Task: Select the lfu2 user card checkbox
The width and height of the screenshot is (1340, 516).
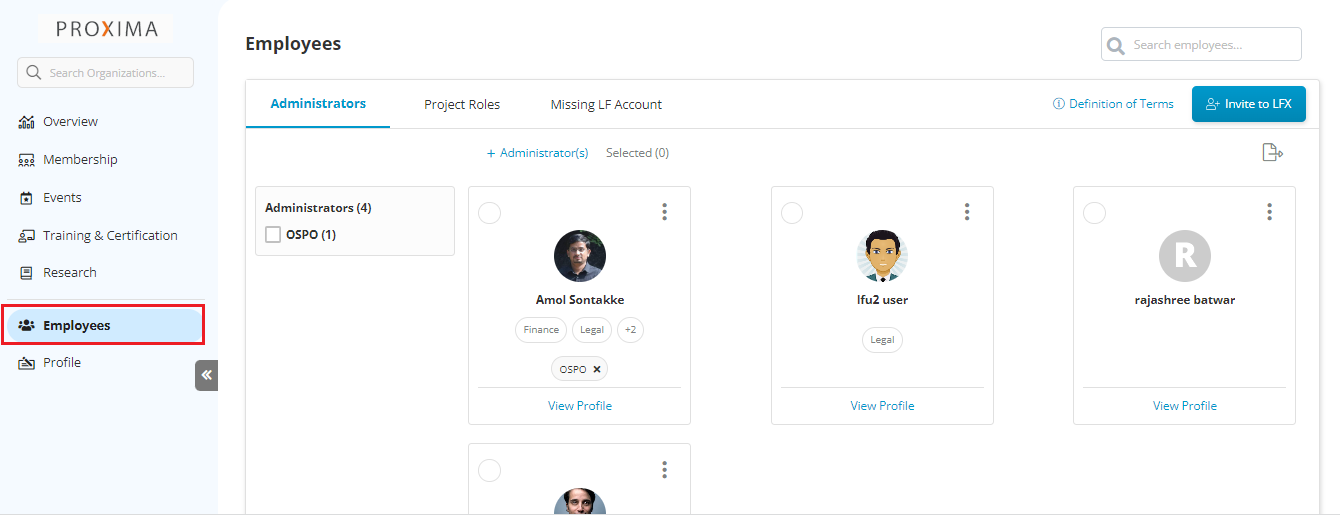Action: pyautogui.click(x=792, y=212)
